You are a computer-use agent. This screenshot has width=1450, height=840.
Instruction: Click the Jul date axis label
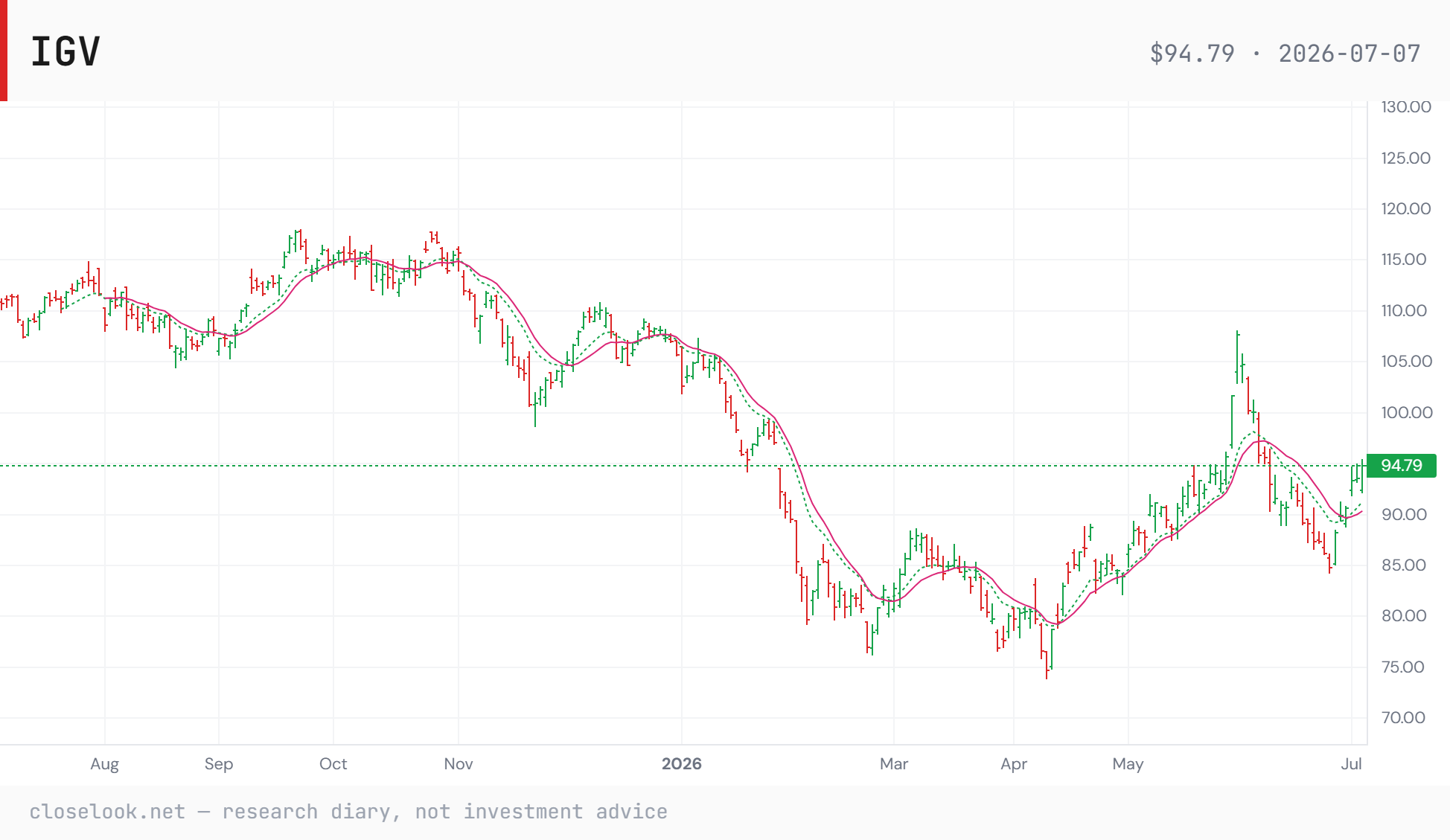coord(1352,764)
